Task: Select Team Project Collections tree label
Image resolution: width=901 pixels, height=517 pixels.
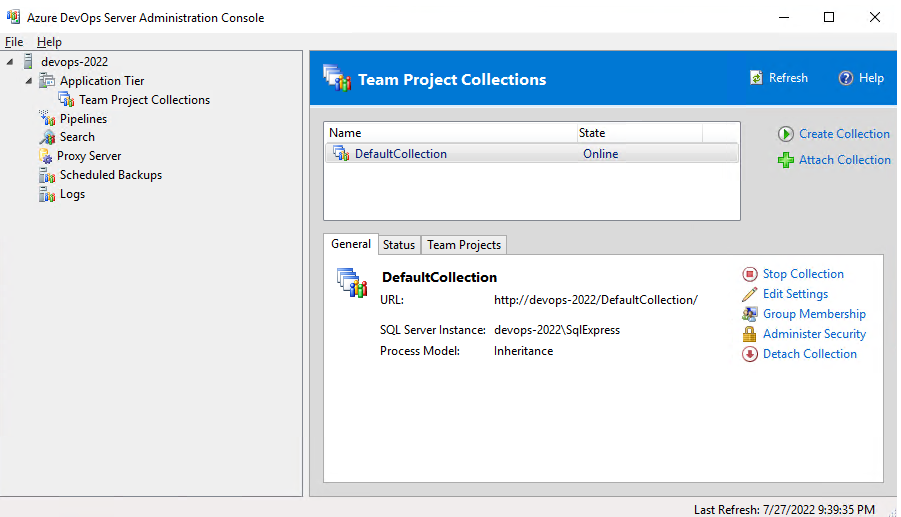Action: click(145, 99)
